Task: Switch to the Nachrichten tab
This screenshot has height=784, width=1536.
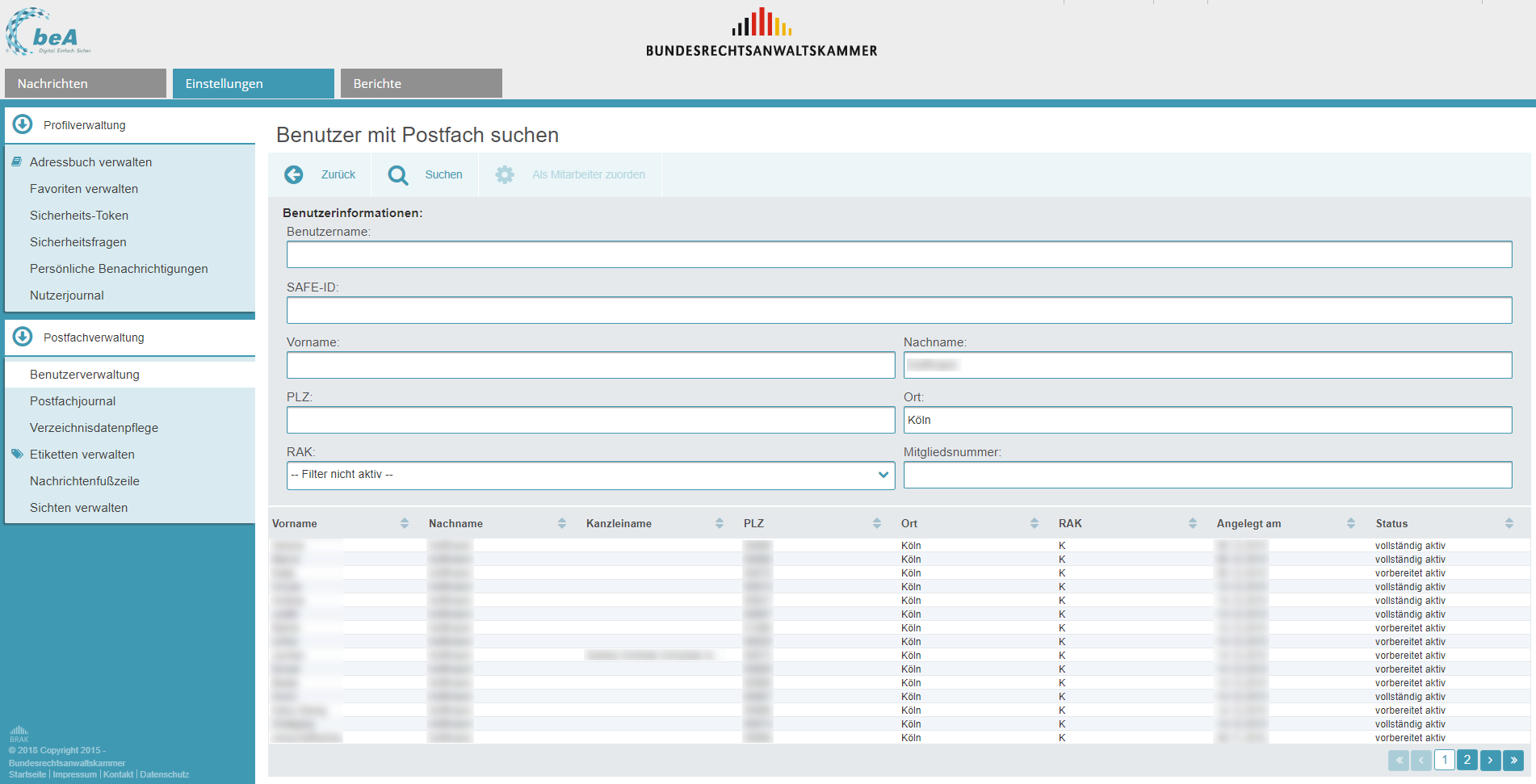Action: pos(86,83)
